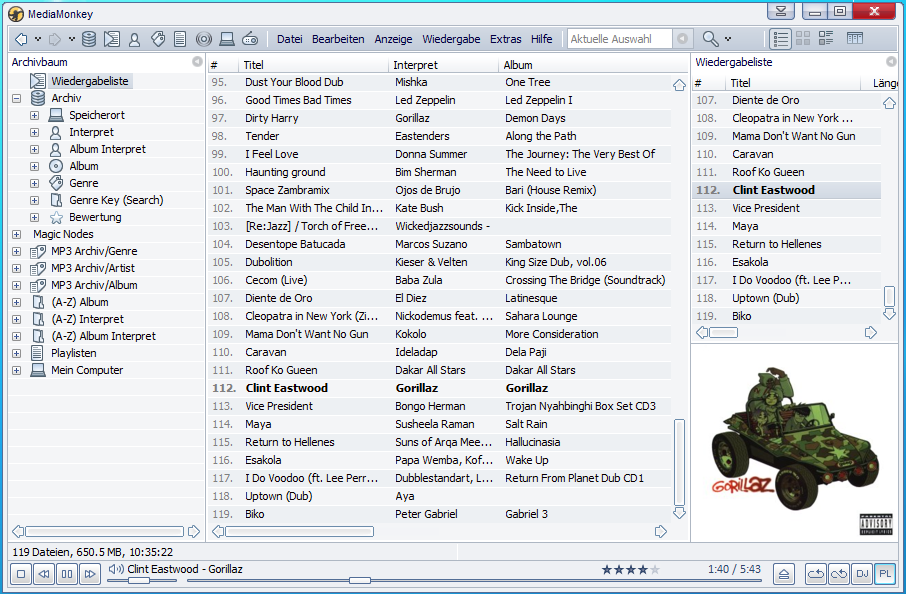Toggle the column browser view icon

click(x=855, y=39)
